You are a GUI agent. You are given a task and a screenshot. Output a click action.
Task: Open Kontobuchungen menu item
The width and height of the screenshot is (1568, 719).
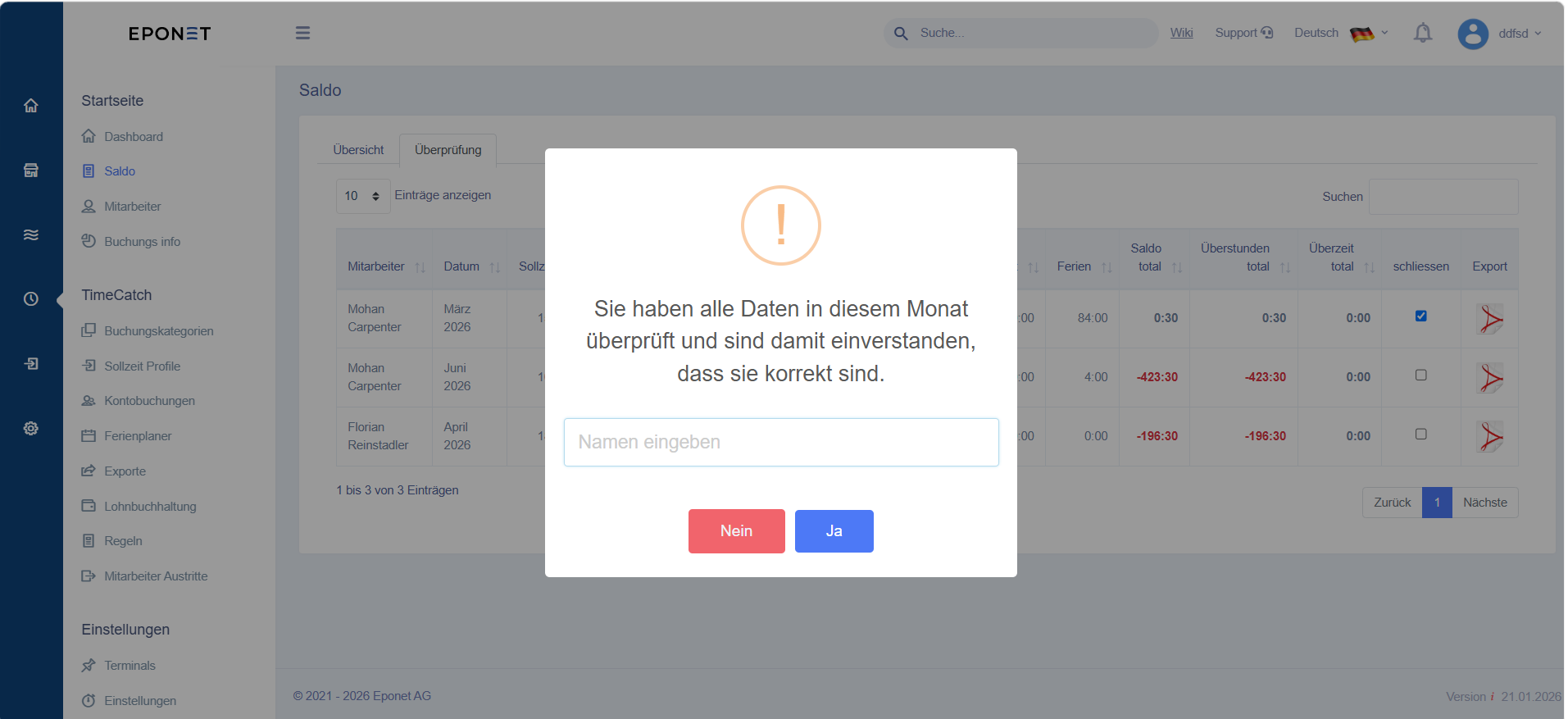[x=149, y=401]
